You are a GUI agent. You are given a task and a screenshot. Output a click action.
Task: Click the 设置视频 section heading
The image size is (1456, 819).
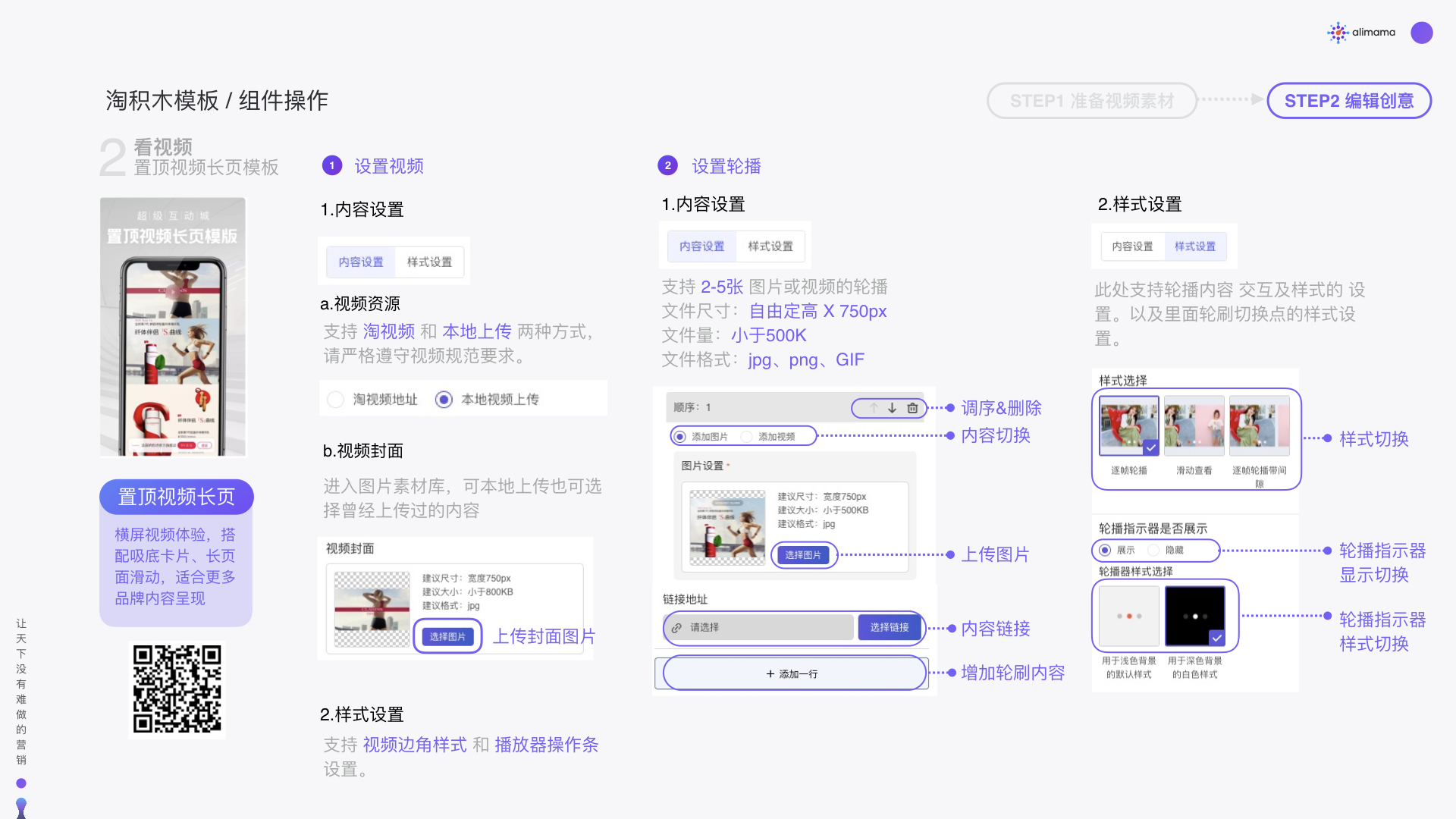pyautogui.click(x=389, y=166)
